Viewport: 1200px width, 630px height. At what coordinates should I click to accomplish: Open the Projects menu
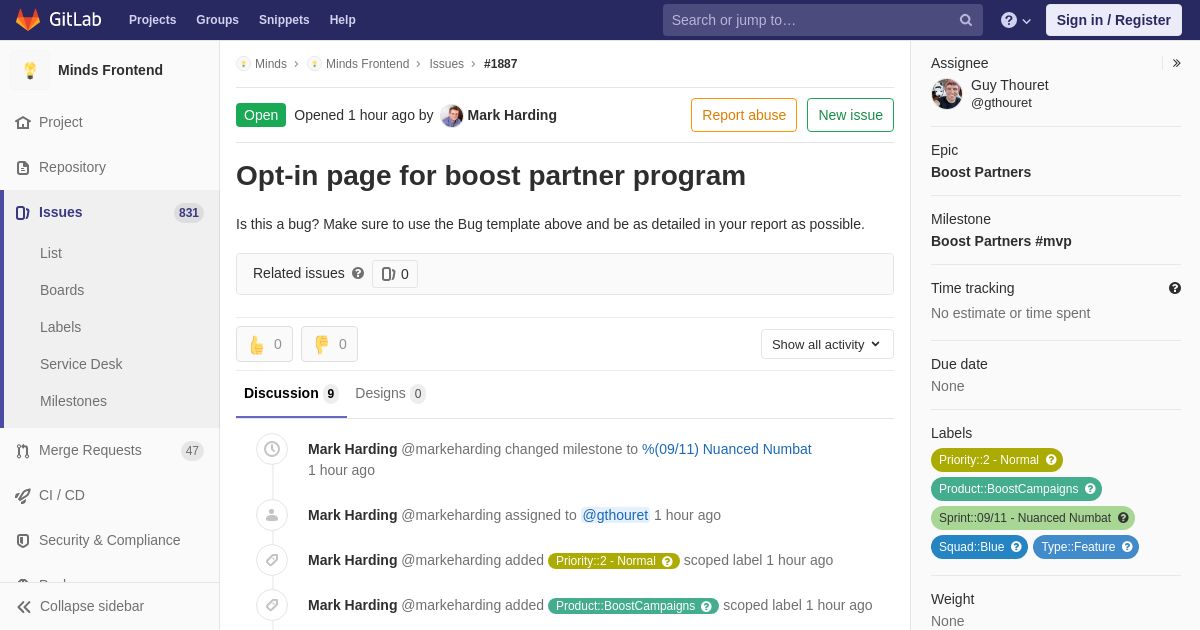click(x=152, y=20)
